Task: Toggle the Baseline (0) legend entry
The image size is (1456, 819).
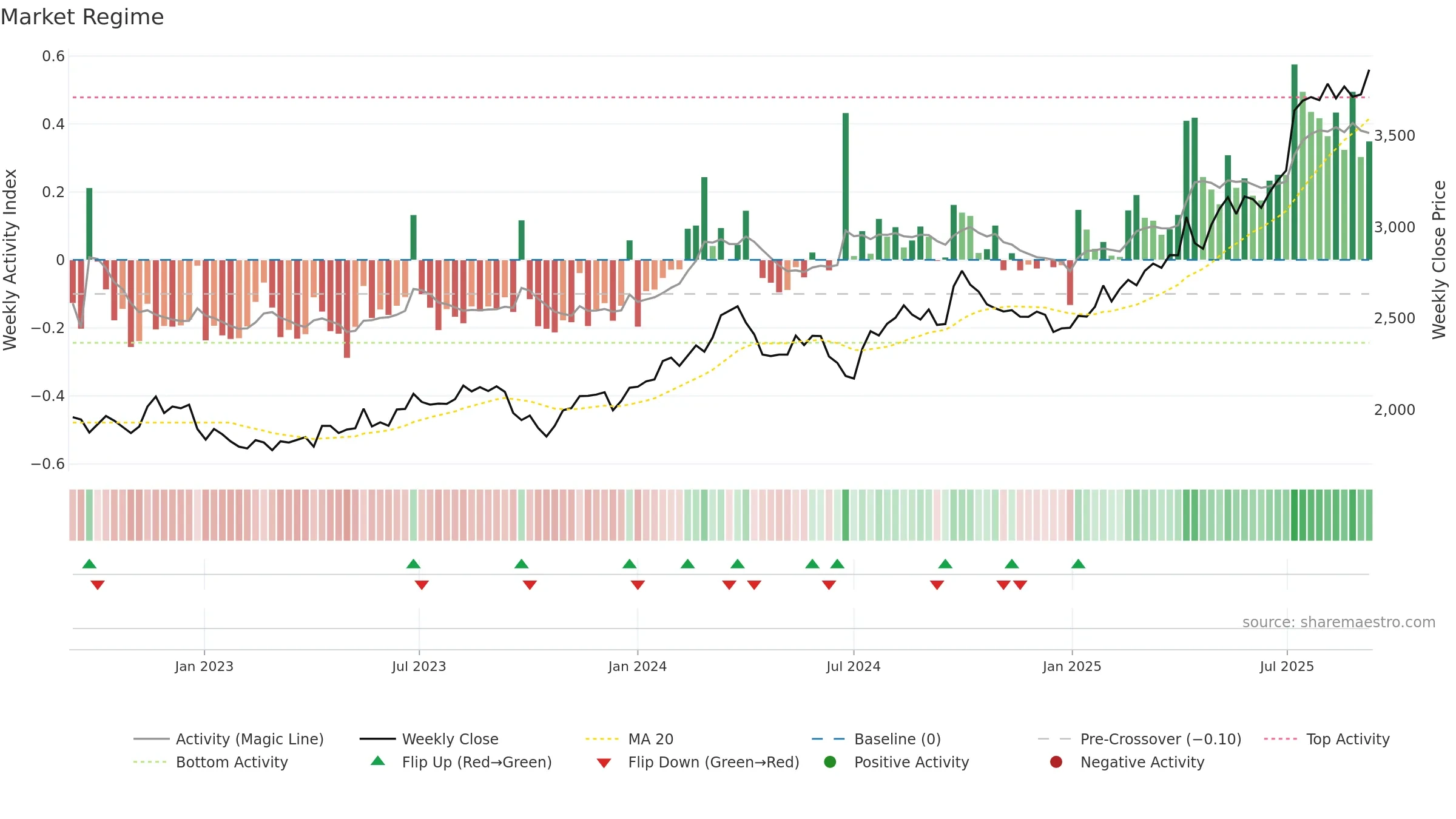Action: (x=876, y=739)
